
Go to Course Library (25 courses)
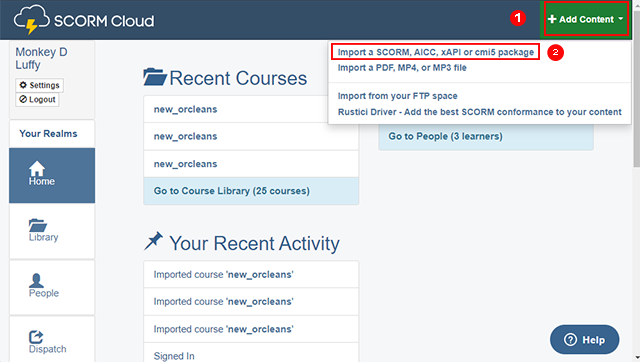[x=251, y=191]
